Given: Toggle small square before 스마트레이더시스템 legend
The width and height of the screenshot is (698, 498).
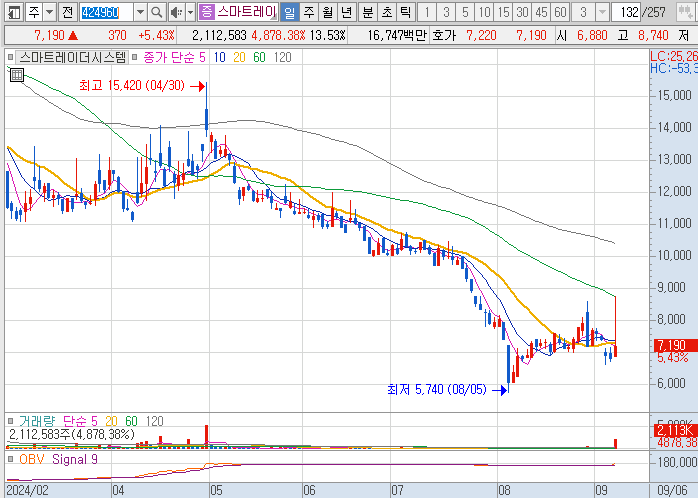Looking at the screenshot, I should [x=10, y=57].
